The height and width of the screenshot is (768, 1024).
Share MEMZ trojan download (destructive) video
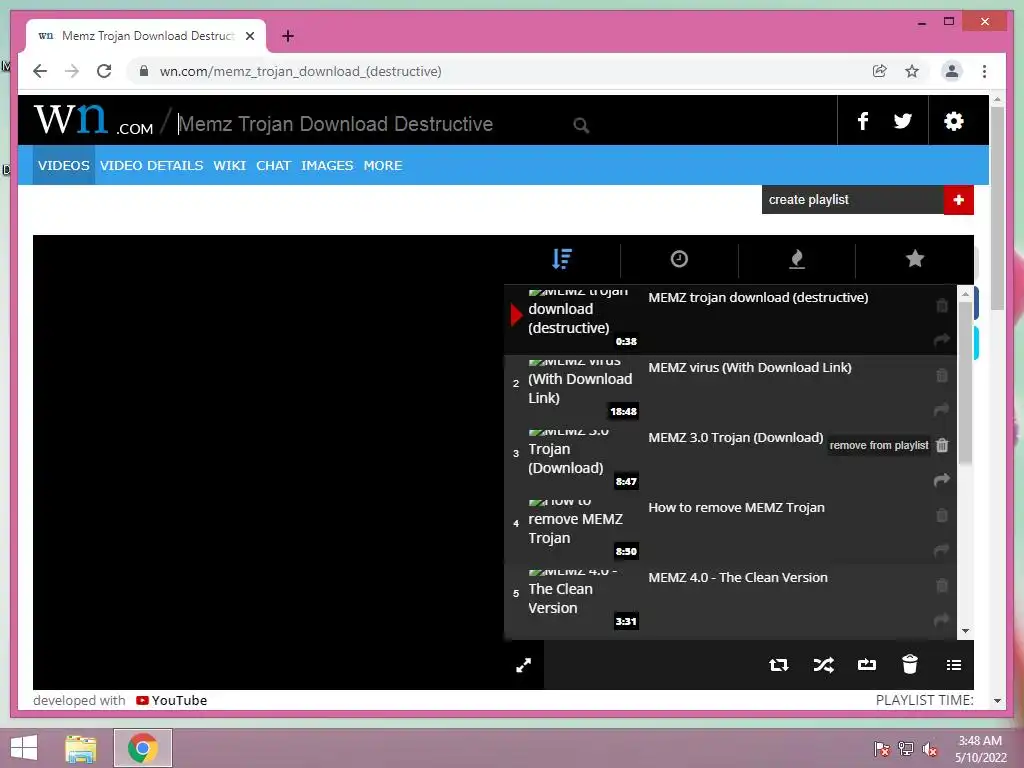[942, 340]
